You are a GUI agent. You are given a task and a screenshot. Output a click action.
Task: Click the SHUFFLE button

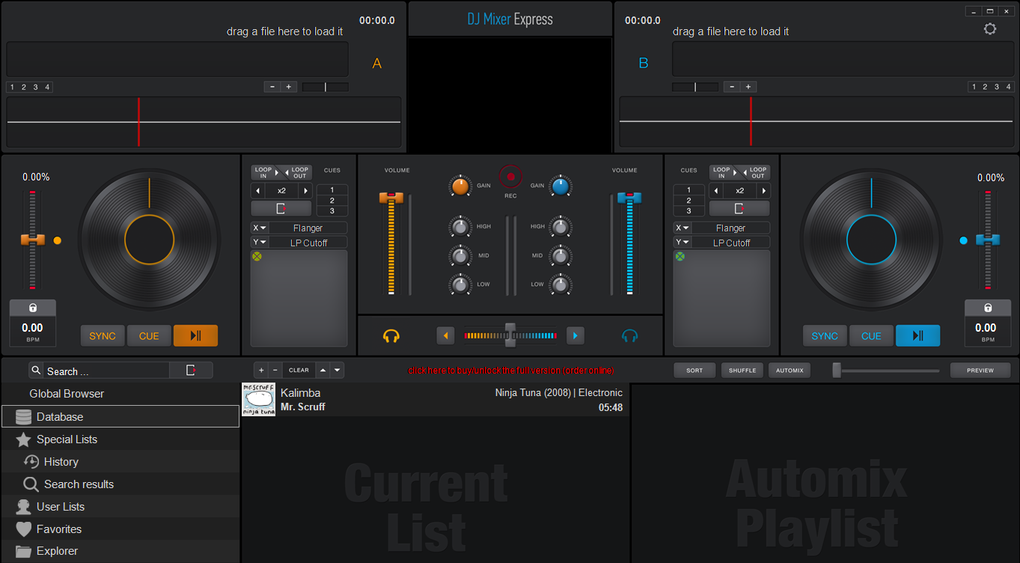pos(742,370)
